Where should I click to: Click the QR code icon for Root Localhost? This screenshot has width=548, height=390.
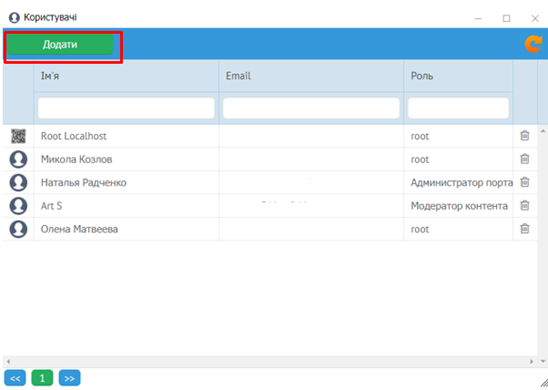(x=18, y=136)
